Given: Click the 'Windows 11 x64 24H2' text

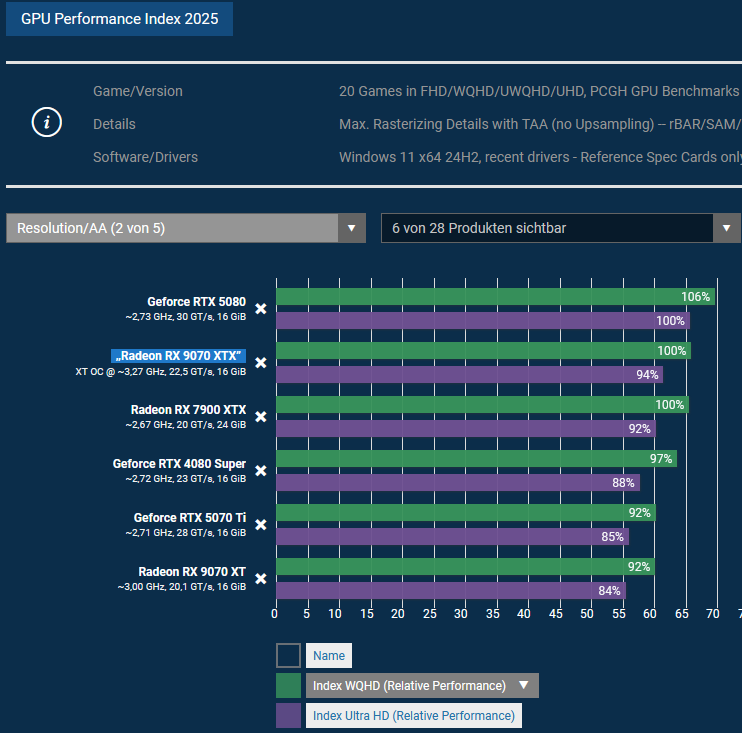Looking at the screenshot, I should point(409,157).
